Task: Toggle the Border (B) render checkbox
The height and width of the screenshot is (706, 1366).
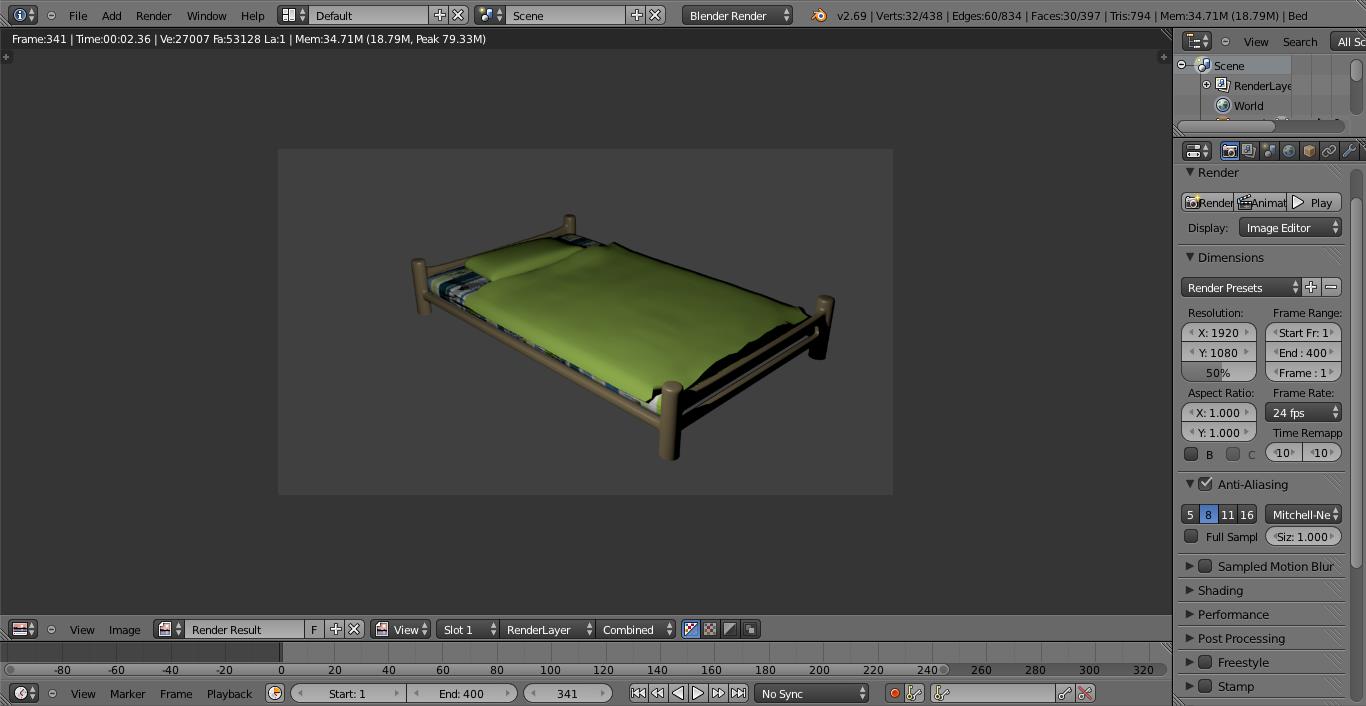Action: (x=1191, y=454)
